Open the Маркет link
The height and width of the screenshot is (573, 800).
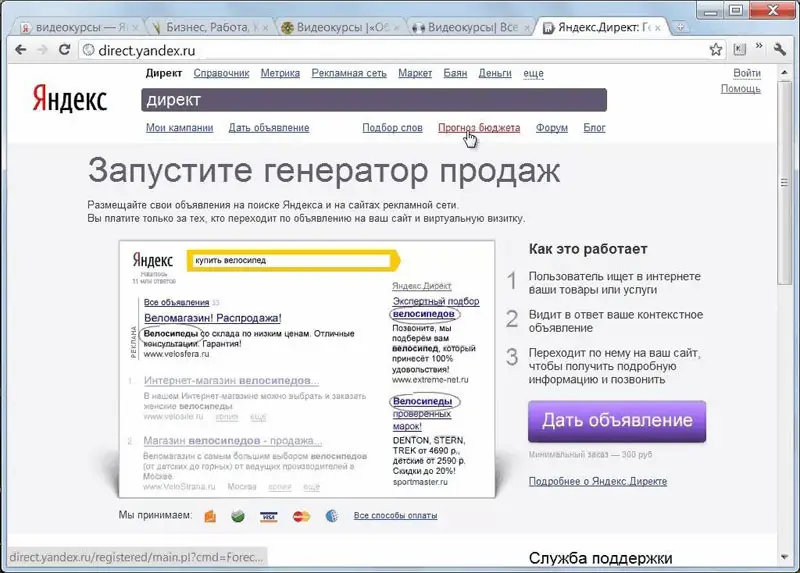tap(415, 73)
